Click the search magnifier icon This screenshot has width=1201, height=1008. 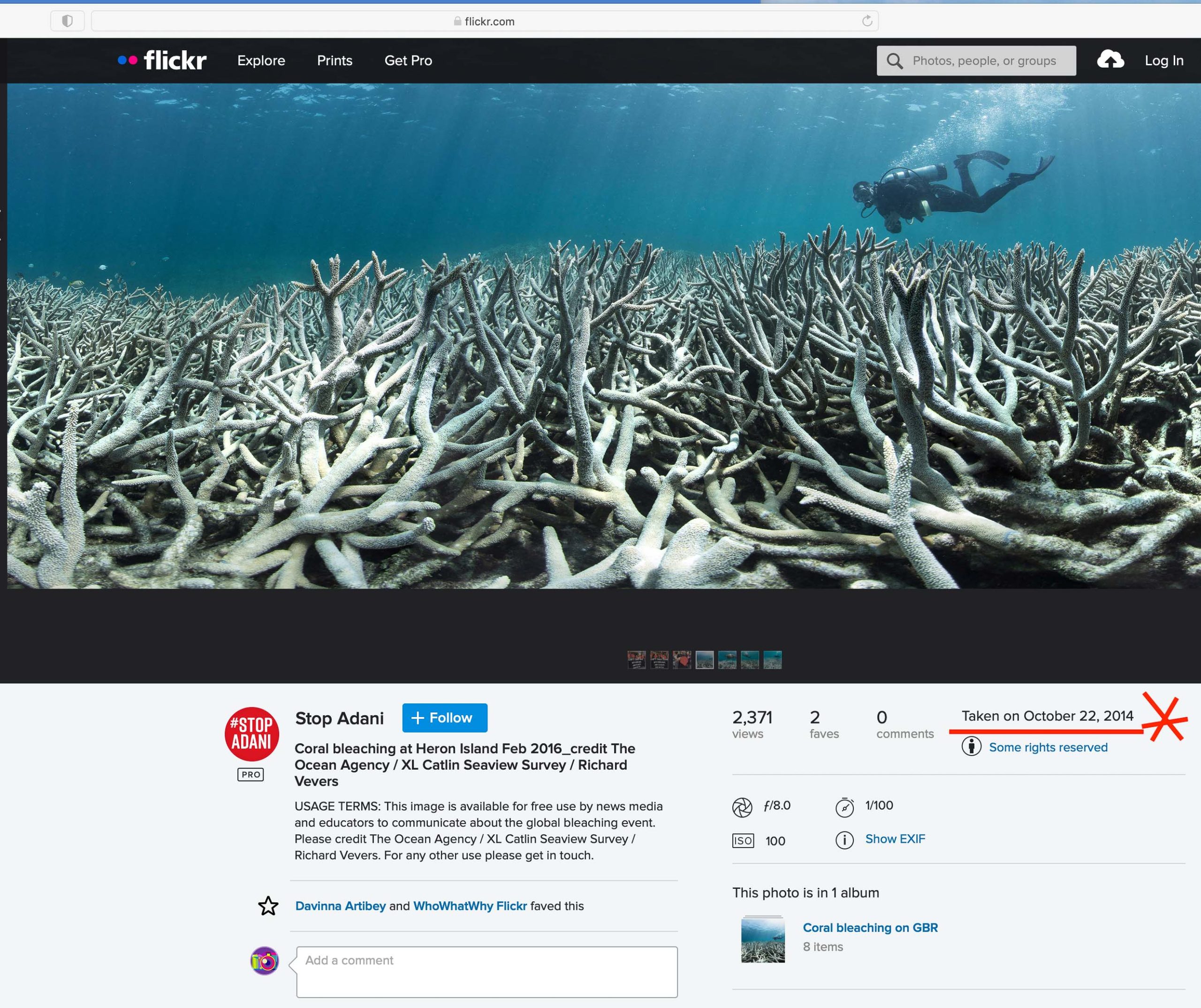tap(895, 61)
